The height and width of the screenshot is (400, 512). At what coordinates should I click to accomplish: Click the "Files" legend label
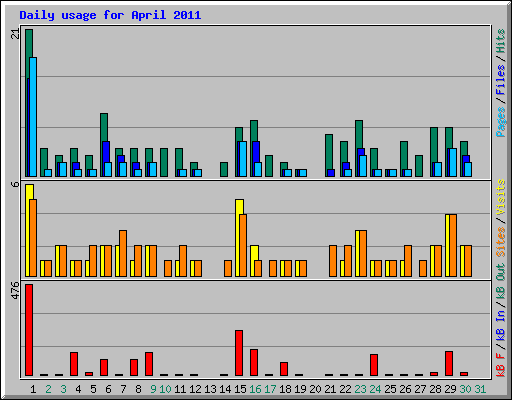(501, 80)
